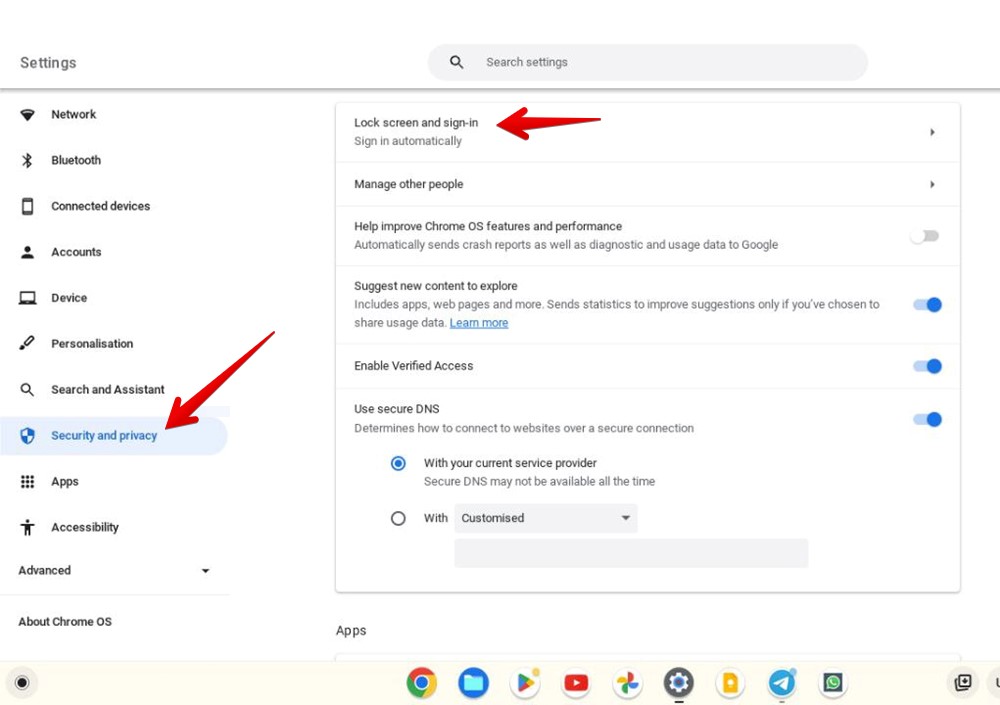
Task: Enable Help improve Chrome OS features toggle
Action: [x=923, y=235]
